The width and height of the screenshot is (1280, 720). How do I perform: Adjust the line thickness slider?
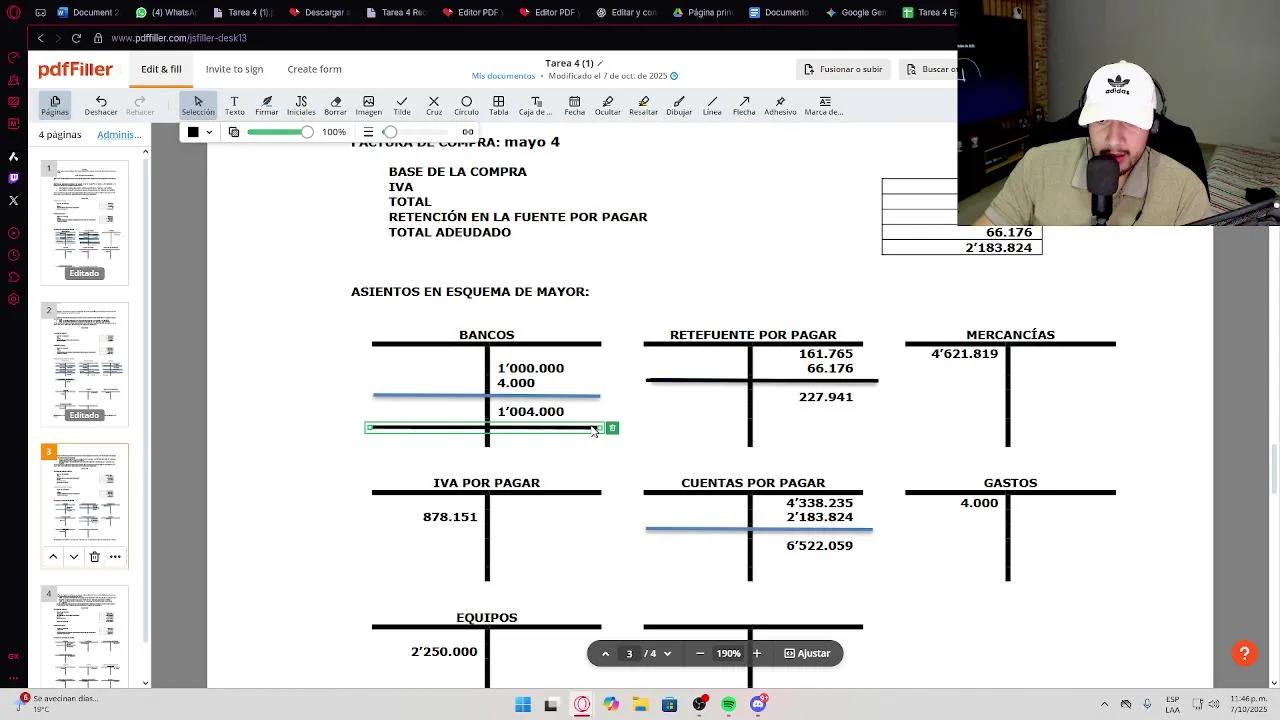[x=415, y=132]
